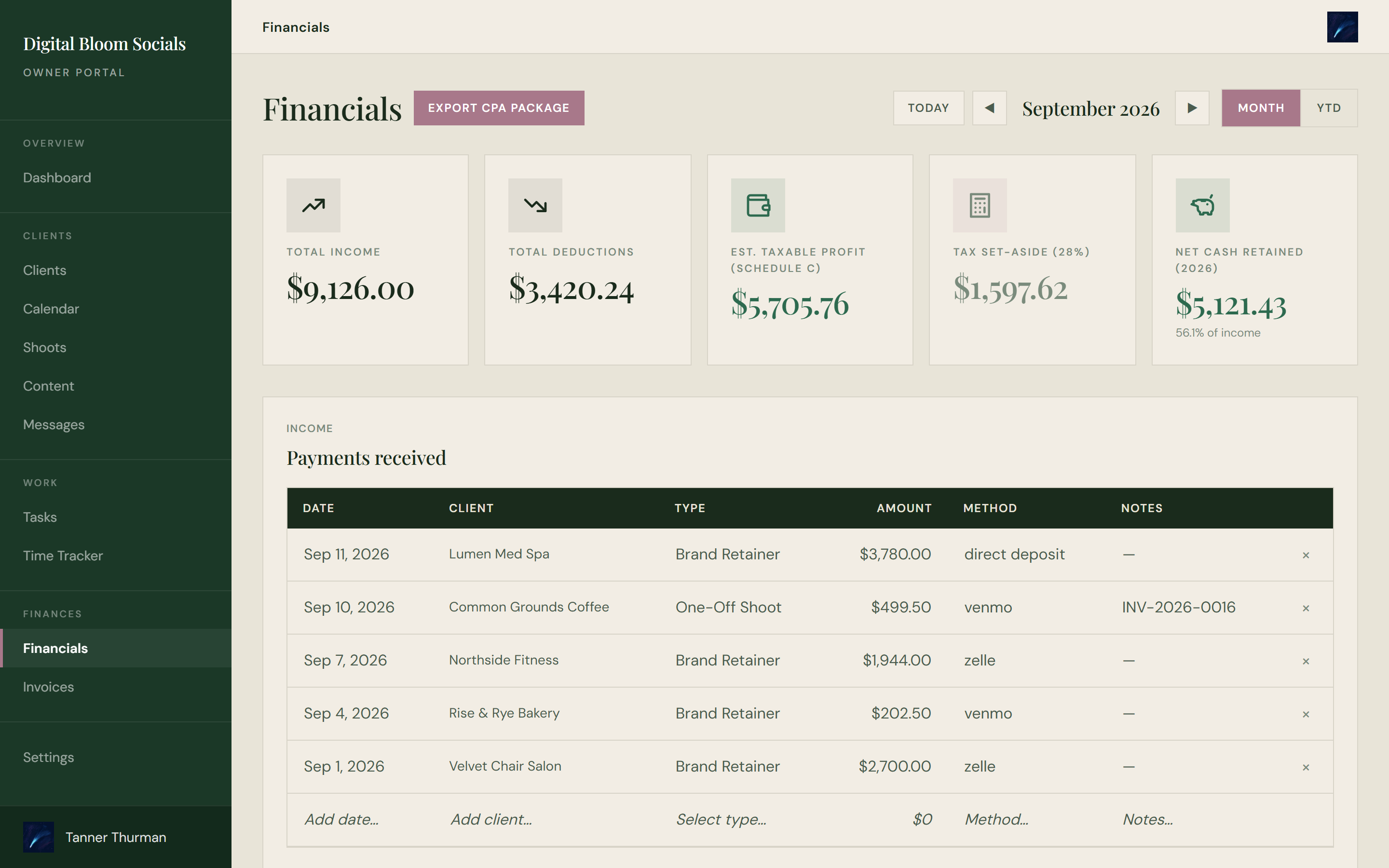Advance to next month with right arrow

1192,108
